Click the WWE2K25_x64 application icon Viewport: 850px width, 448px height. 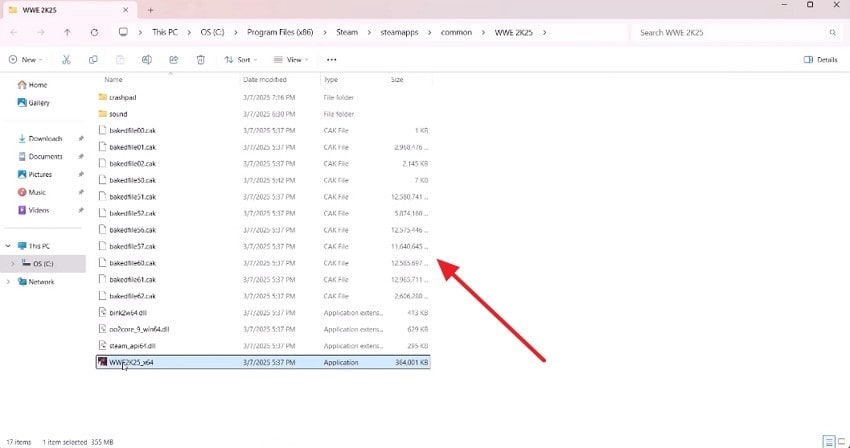[x=102, y=362]
